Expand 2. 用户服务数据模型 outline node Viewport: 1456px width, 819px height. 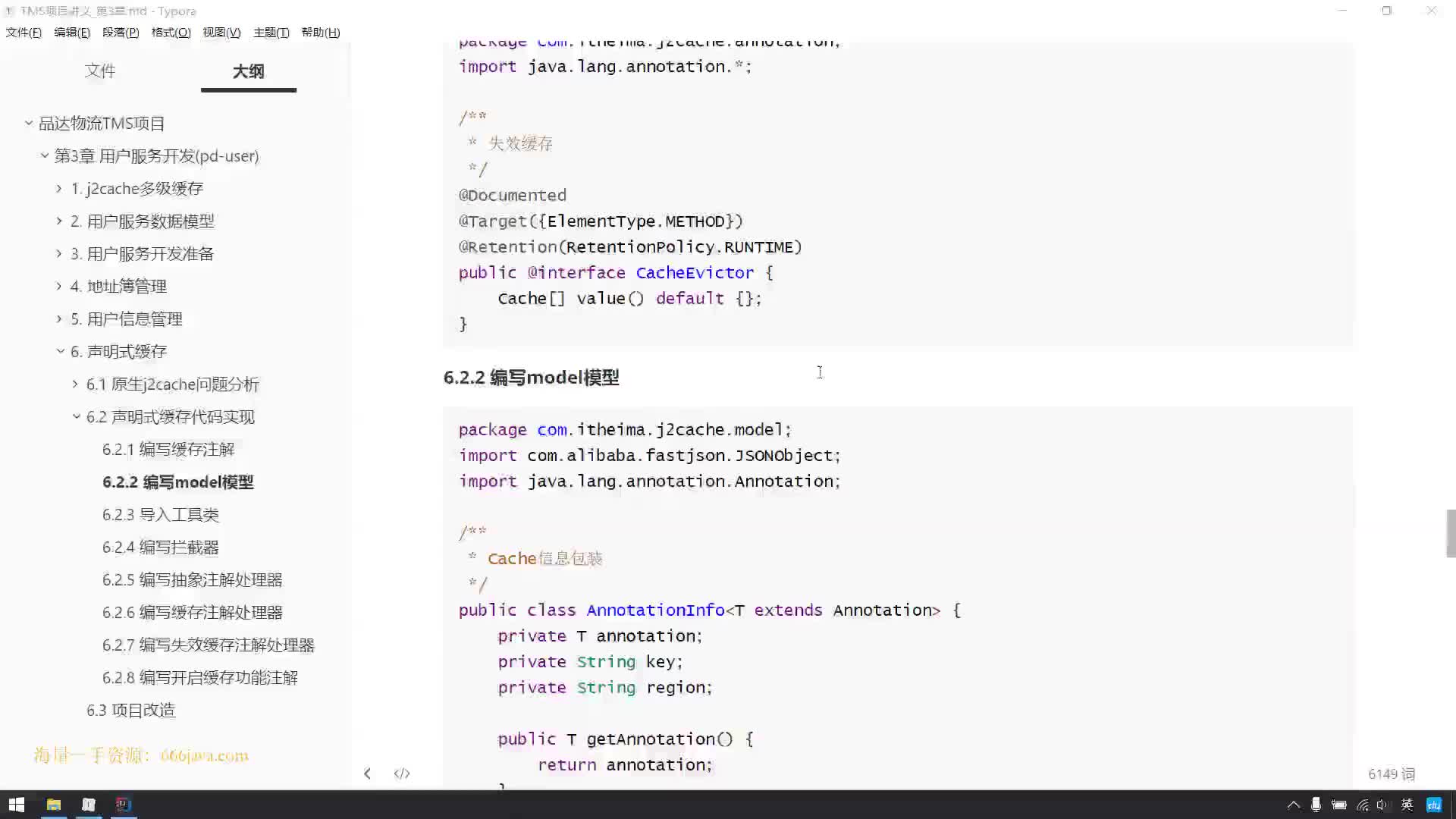[59, 221]
